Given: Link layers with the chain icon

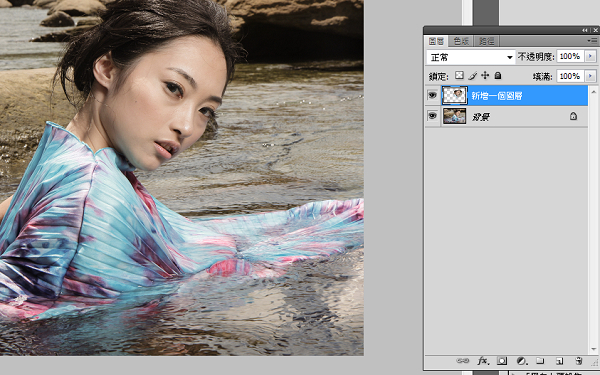Looking at the screenshot, I should tap(462, 360).
